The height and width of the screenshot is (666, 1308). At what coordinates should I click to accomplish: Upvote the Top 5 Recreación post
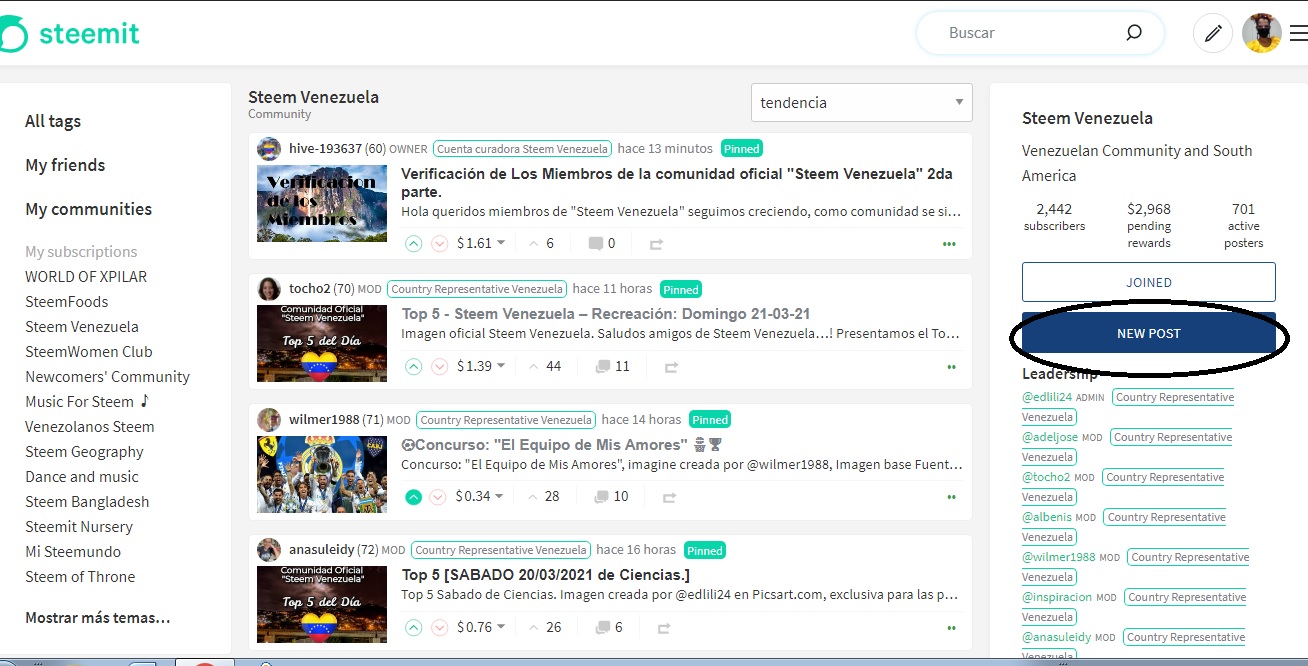414,366
